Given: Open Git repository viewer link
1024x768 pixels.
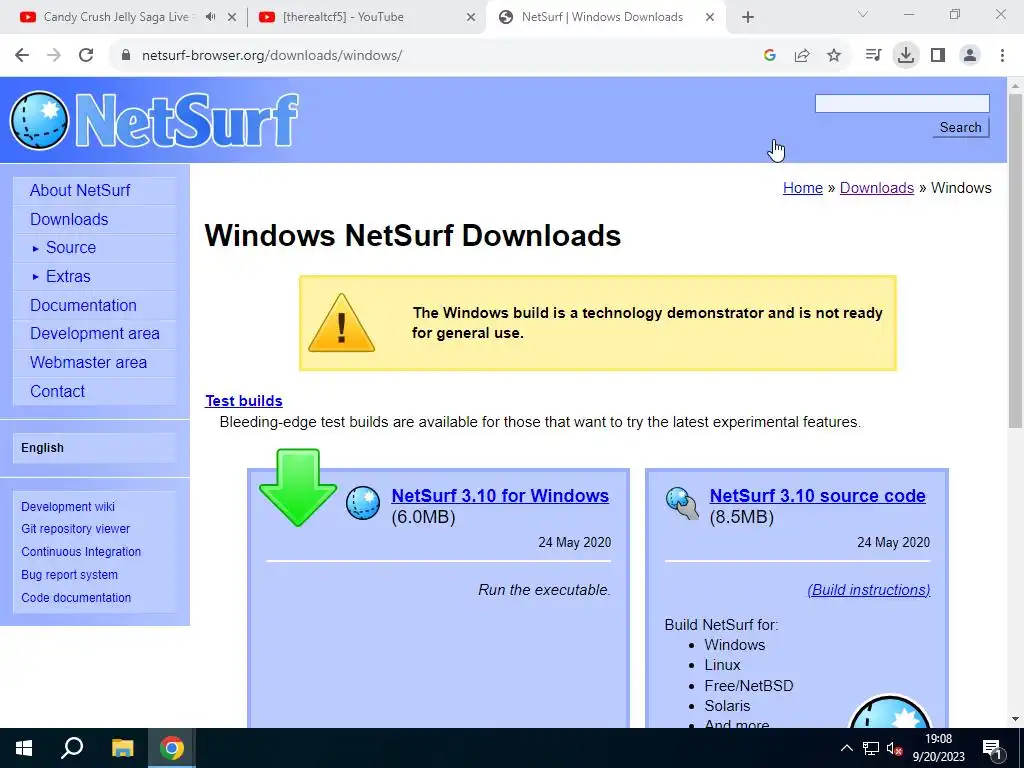Looking at the screenshot, I should 76,529.
